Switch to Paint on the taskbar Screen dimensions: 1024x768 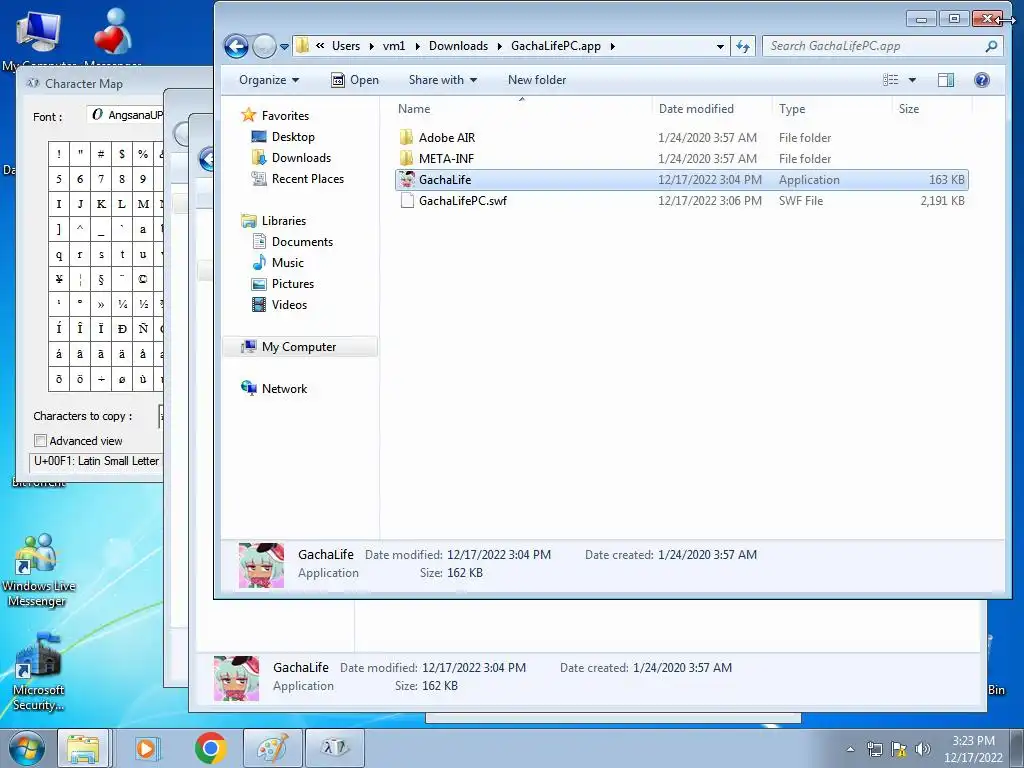click(273, 748)
